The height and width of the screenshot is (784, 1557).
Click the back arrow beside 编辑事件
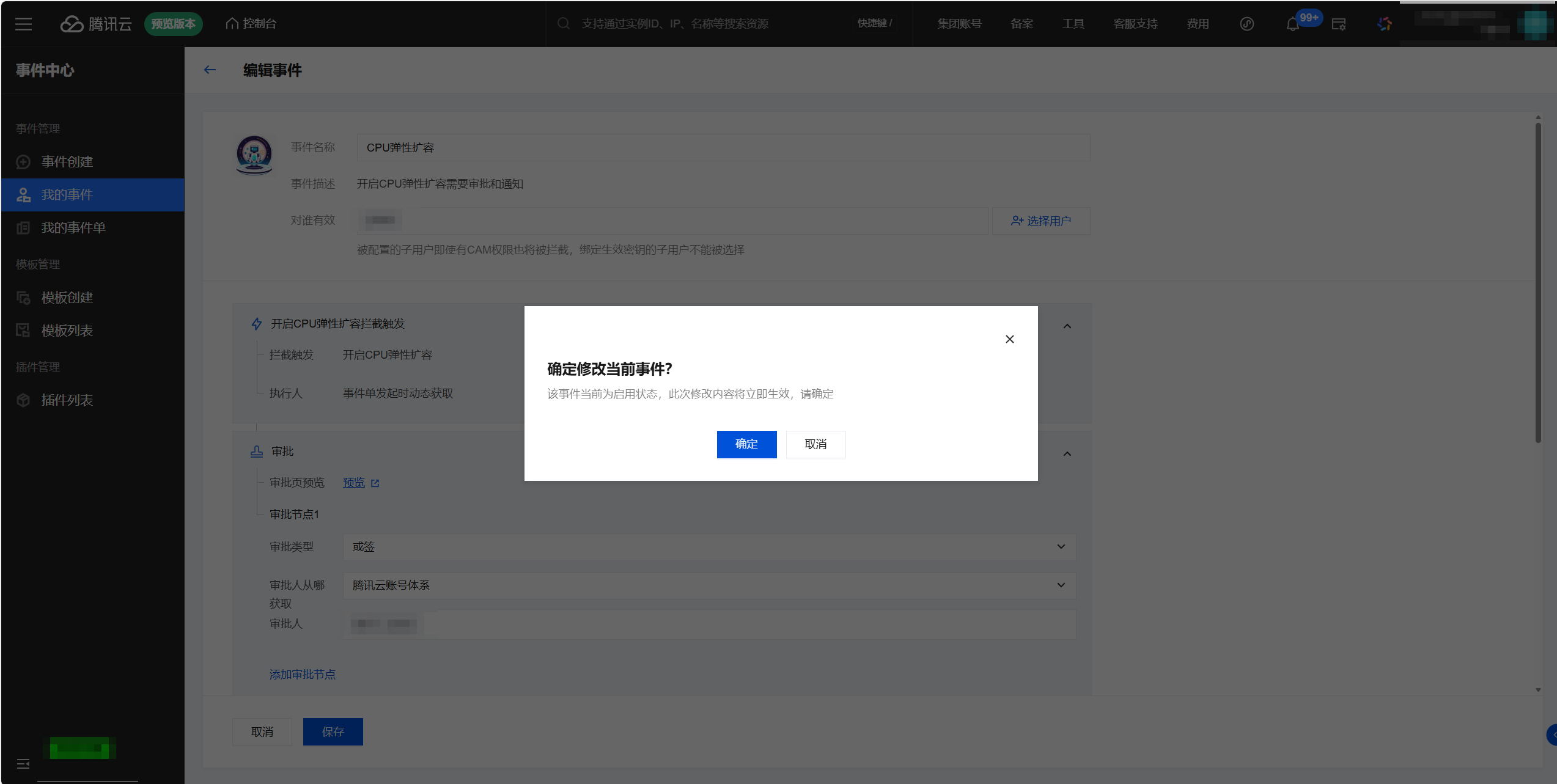(210, 70)
